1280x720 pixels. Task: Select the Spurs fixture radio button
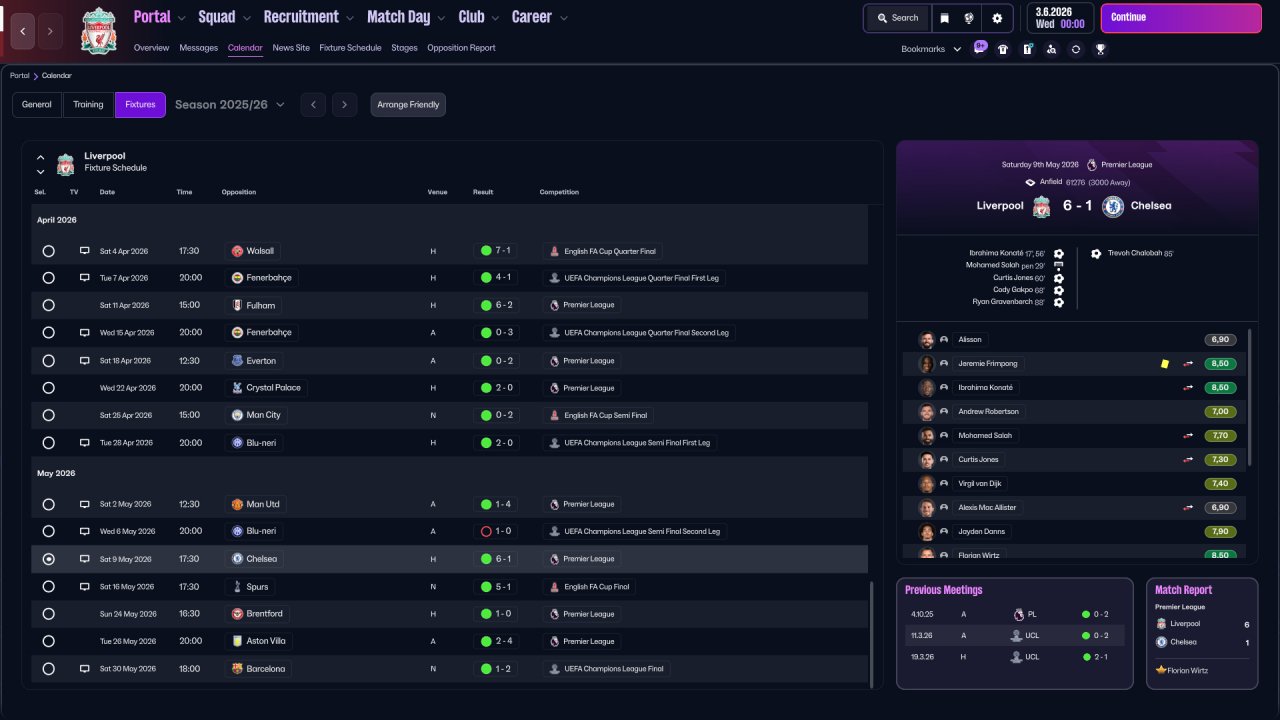click(49, 587)
